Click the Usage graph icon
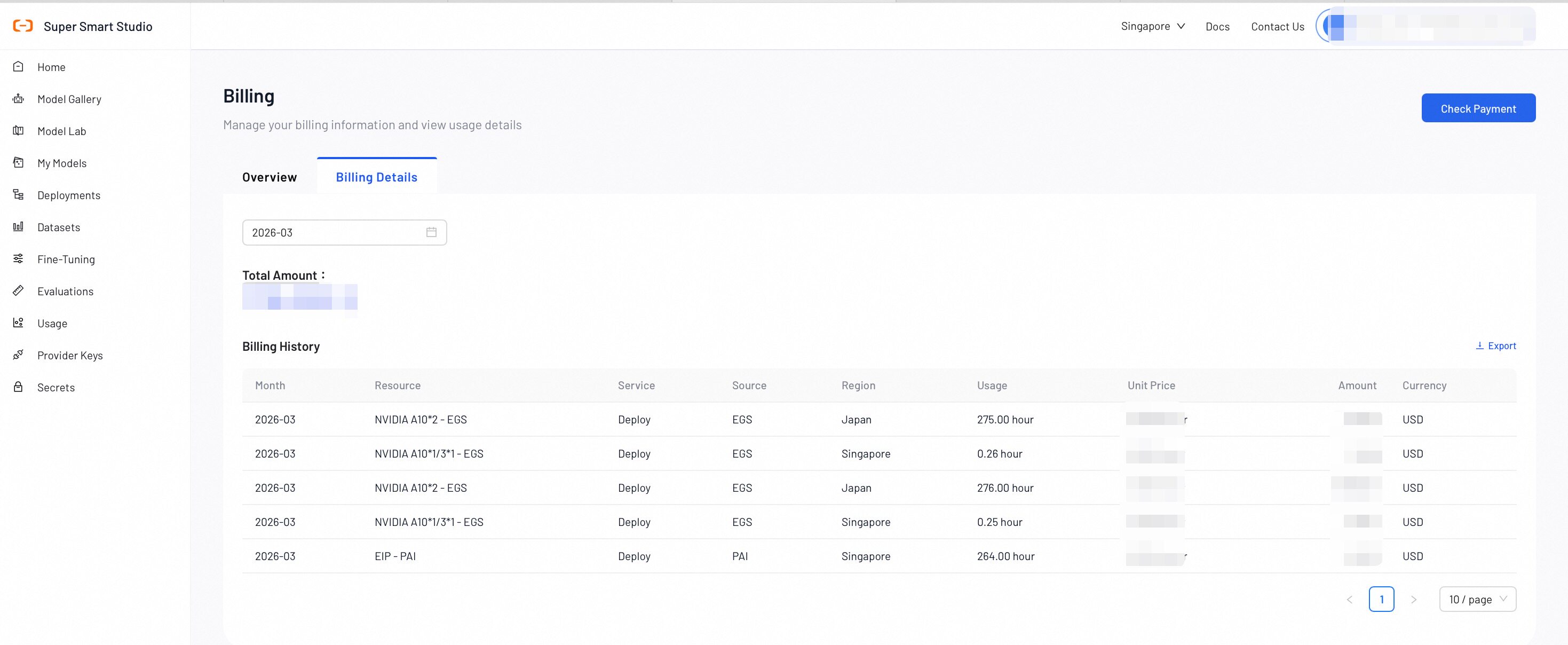This screenshot has height=645, width=1568. point(18,322)
